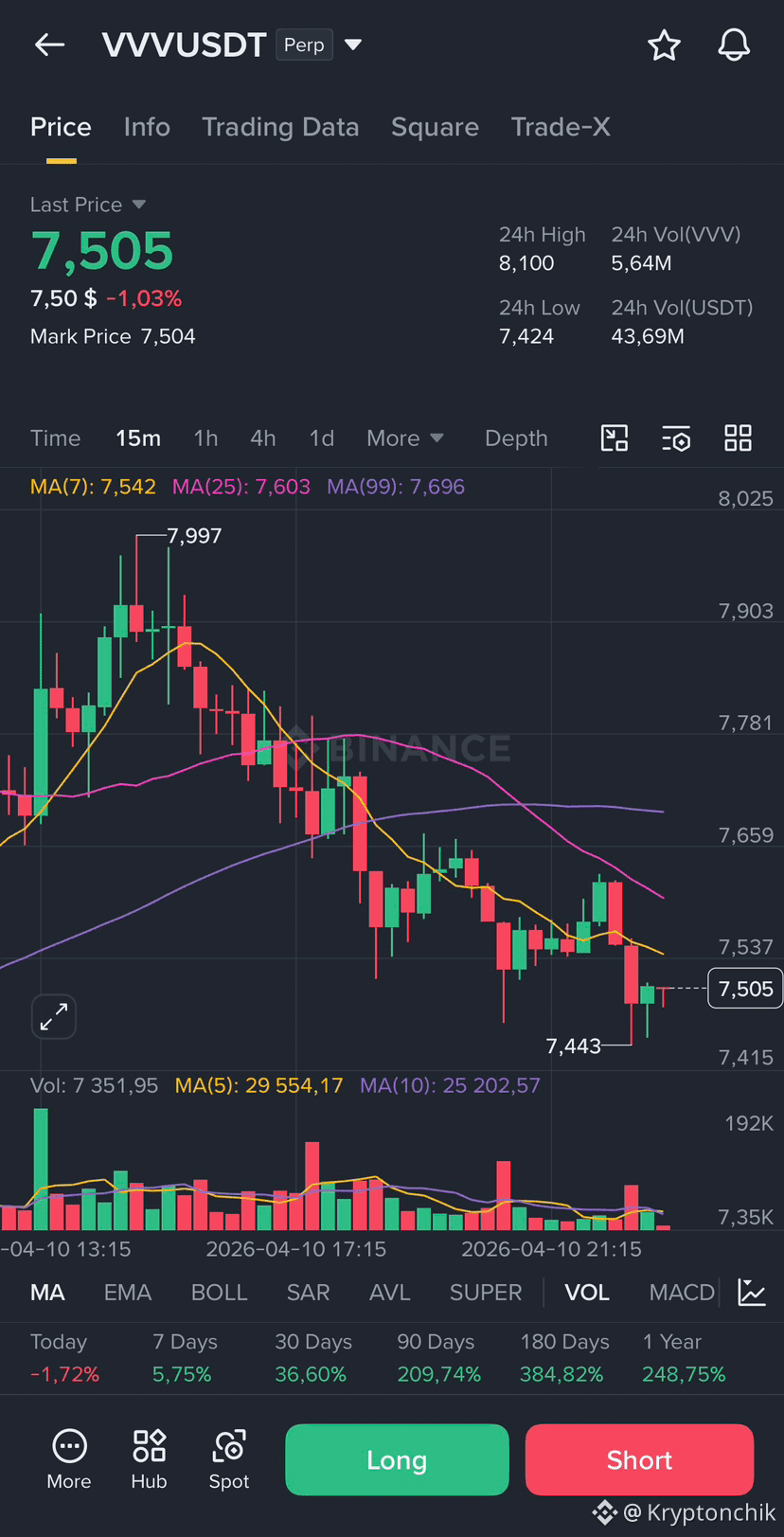Screen dimensions: 784x1537
Task: Tap the 1 Year 248,75% performance
Action: (684, 1358)
